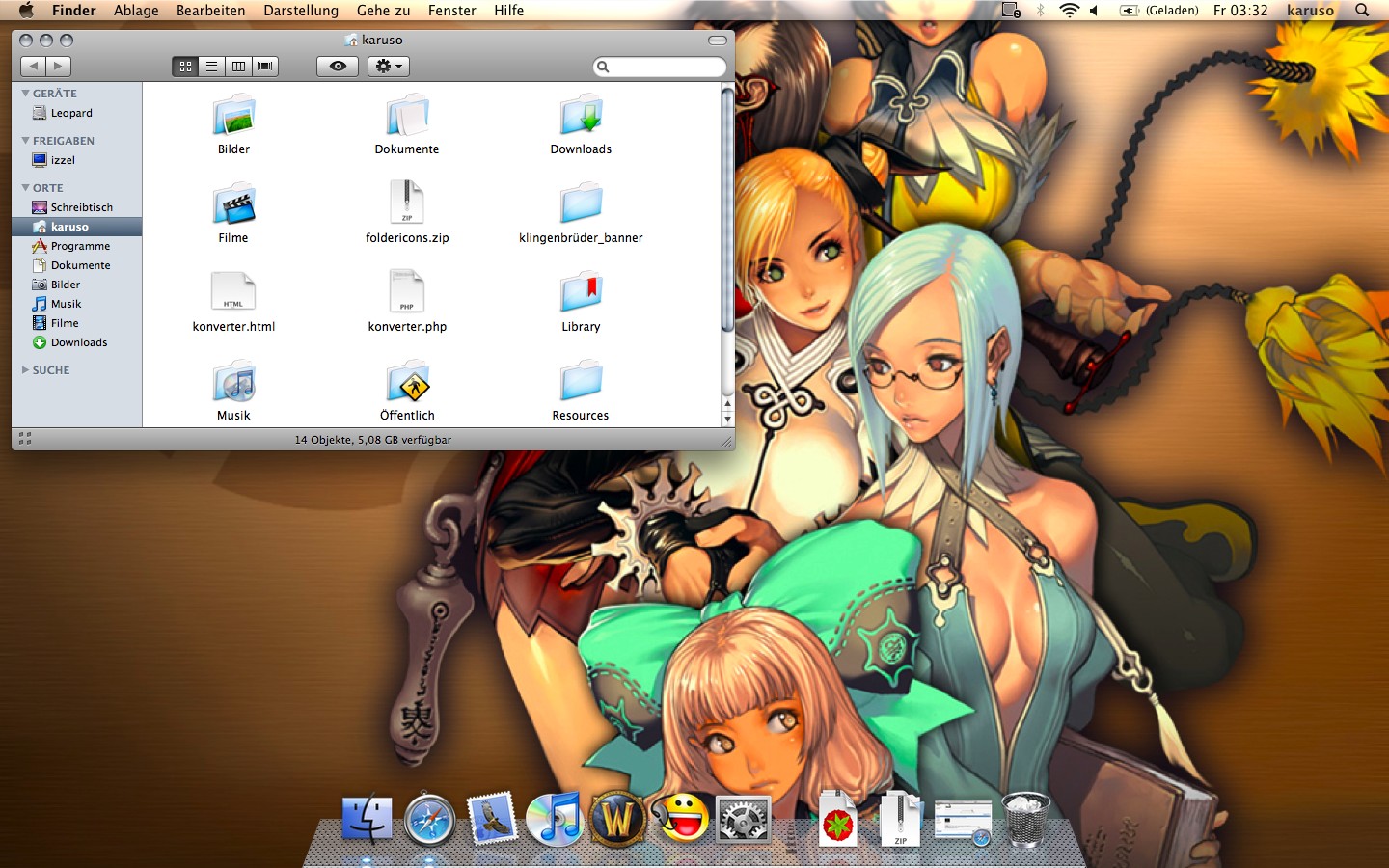
Task: Click the Wi-Fi status icon
Action: pyautogui.click(x=1069, y=11)
